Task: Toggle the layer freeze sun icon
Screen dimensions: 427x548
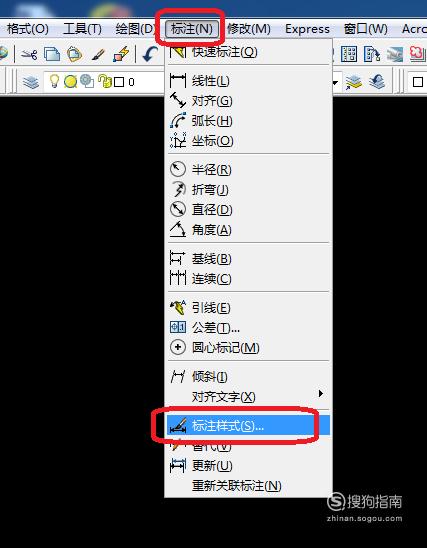Action: 70,82
